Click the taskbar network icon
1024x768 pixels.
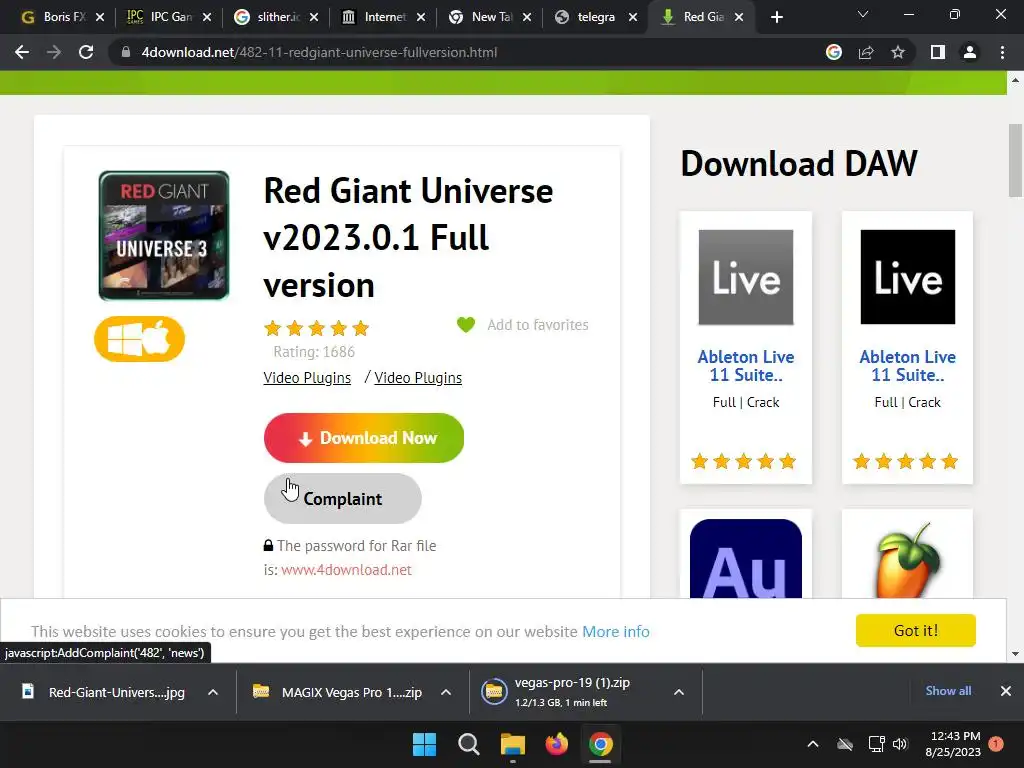[x=876, y=744]
